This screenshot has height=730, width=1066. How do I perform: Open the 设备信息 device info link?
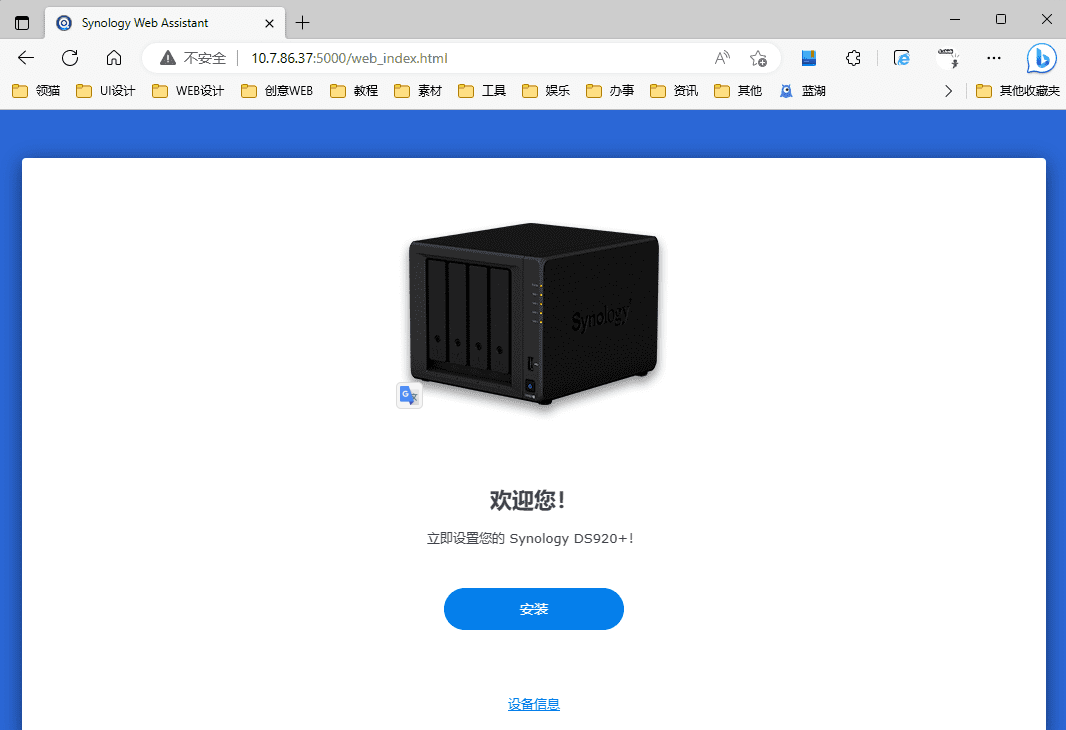tap(533, 705)
